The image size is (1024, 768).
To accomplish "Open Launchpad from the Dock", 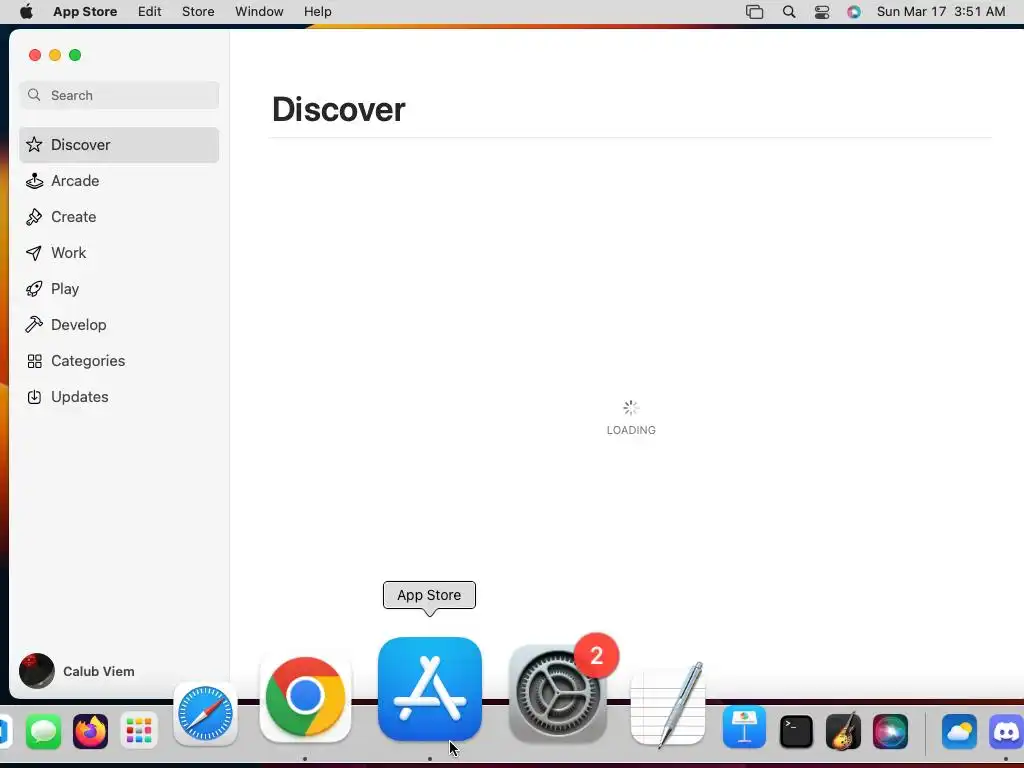I will coord(138,731).
